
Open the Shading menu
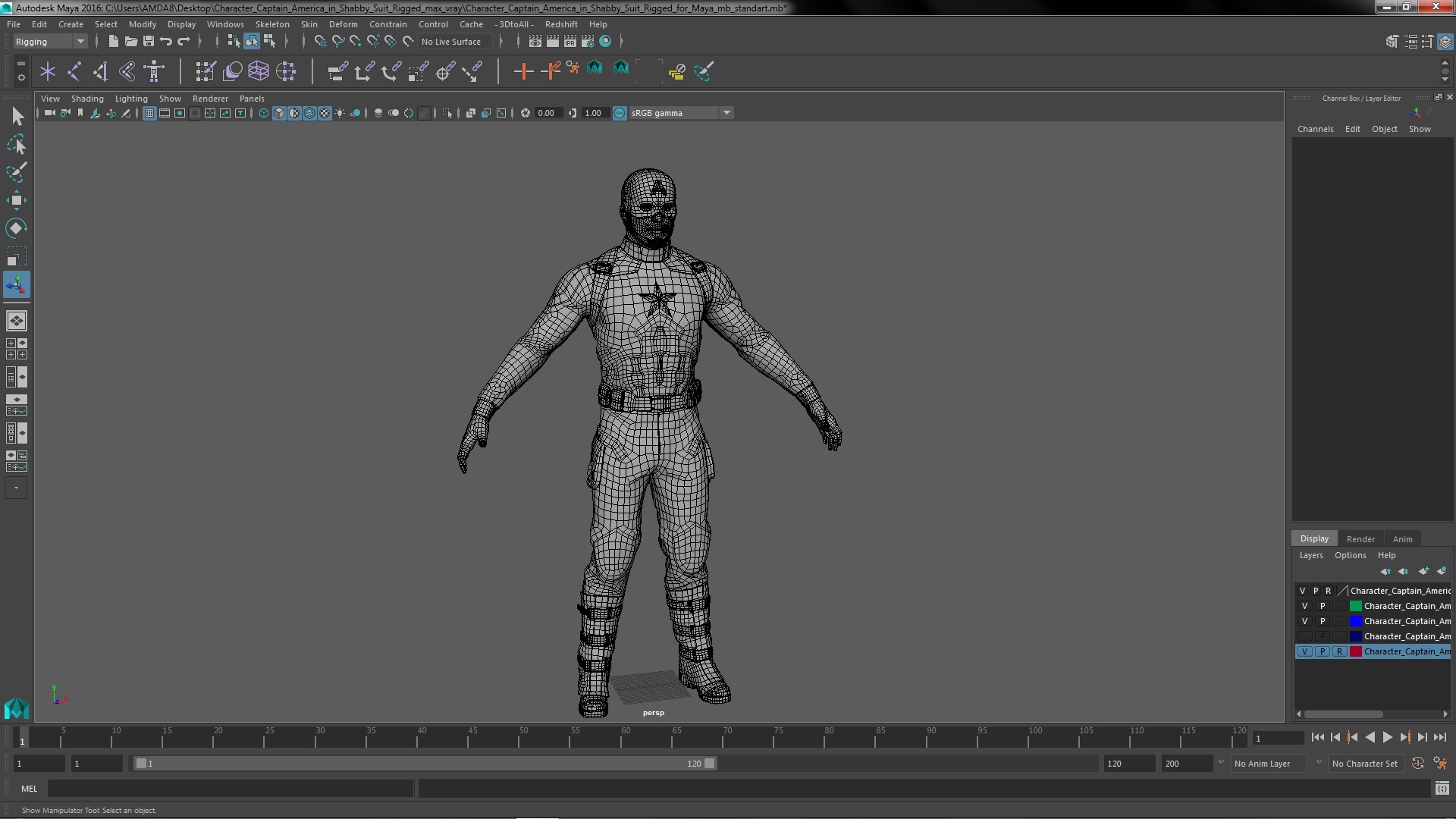click(86, 98)
